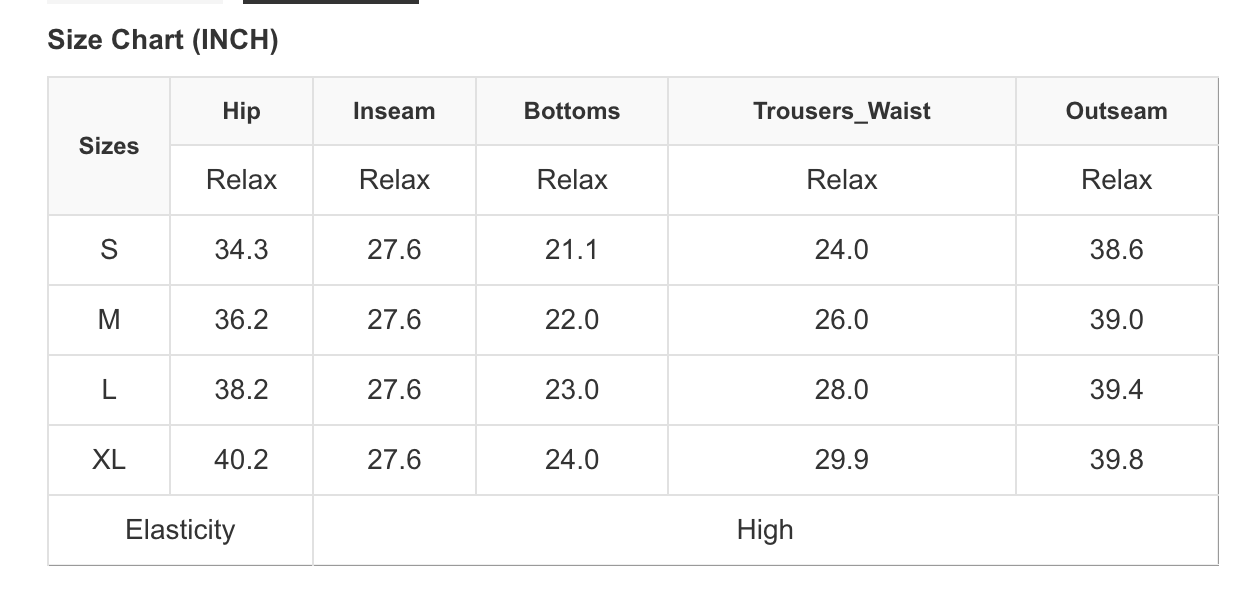Click the Sizes header cell
Screen dimensions: 1238x596
(x=109, y=146)
